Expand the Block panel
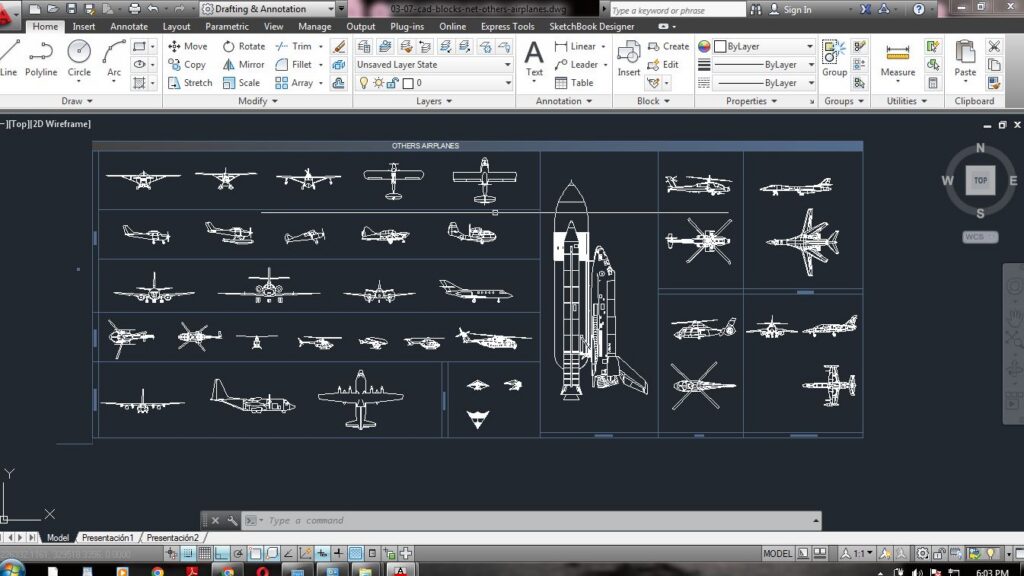This screenshot has width=1024, height=576. [653, 101]
